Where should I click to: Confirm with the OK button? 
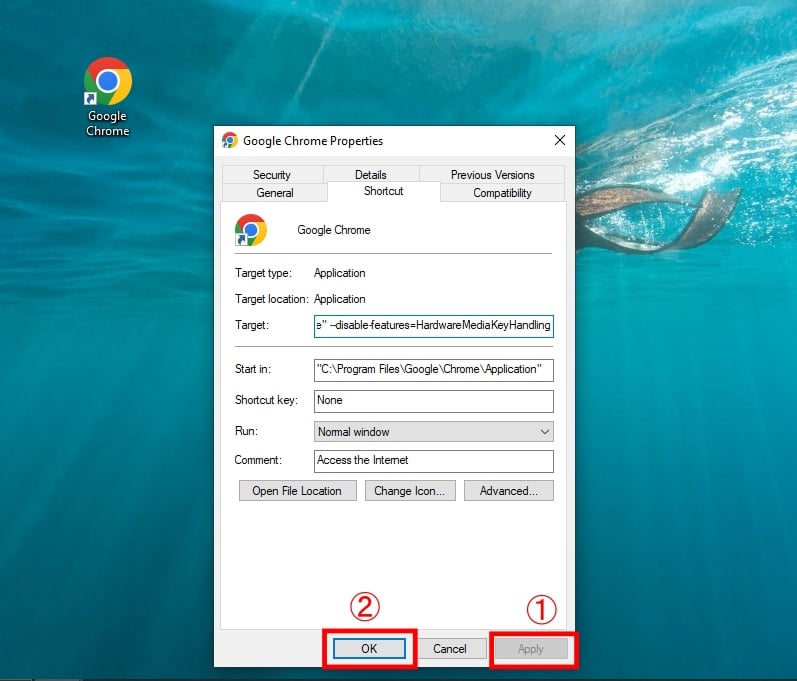369,648
